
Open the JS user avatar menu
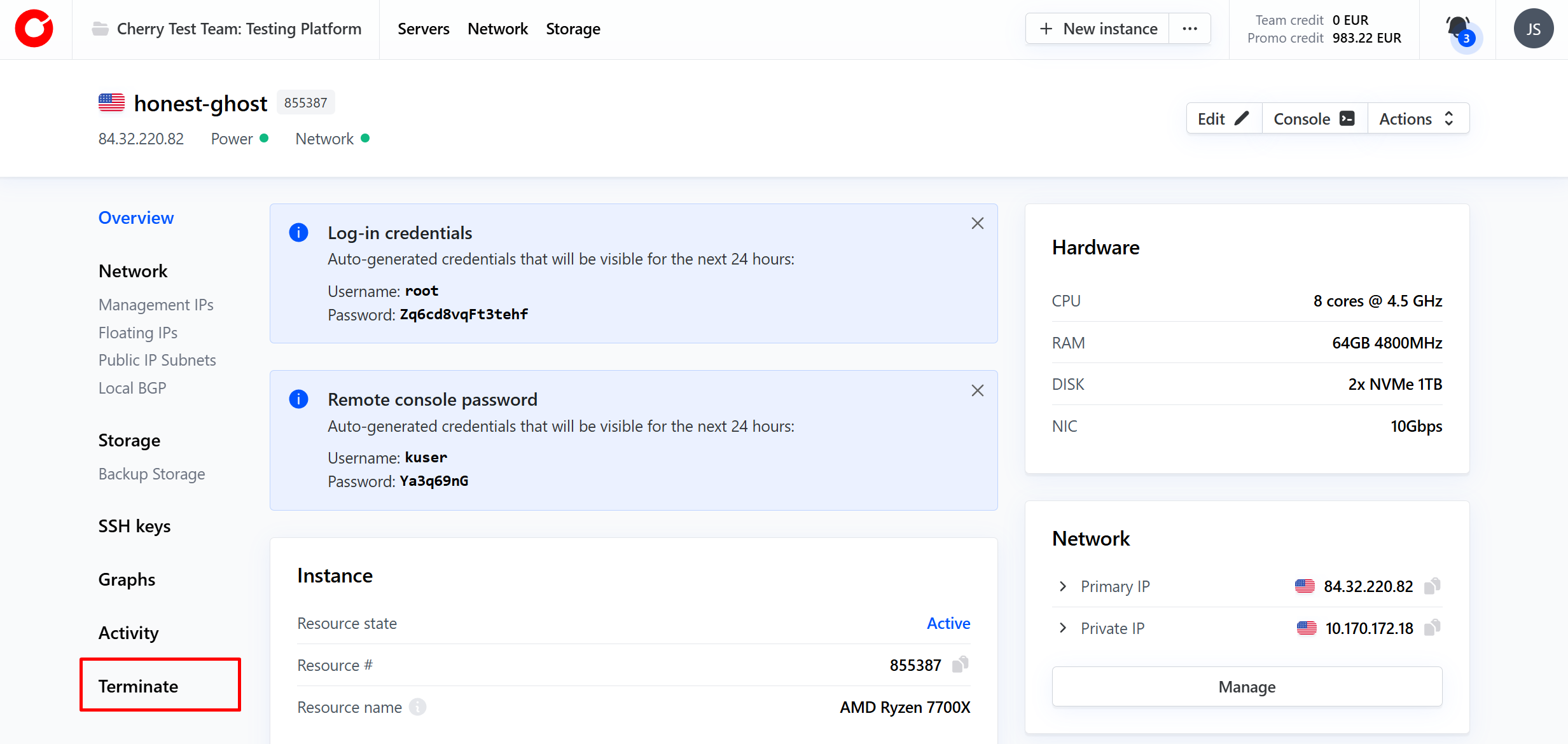(1533, 29)
